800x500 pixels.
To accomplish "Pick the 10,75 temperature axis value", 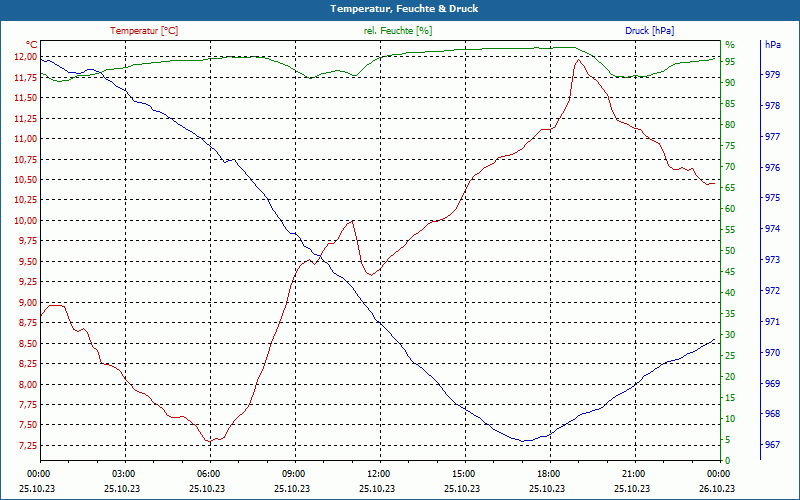I will tap(25, 159).
